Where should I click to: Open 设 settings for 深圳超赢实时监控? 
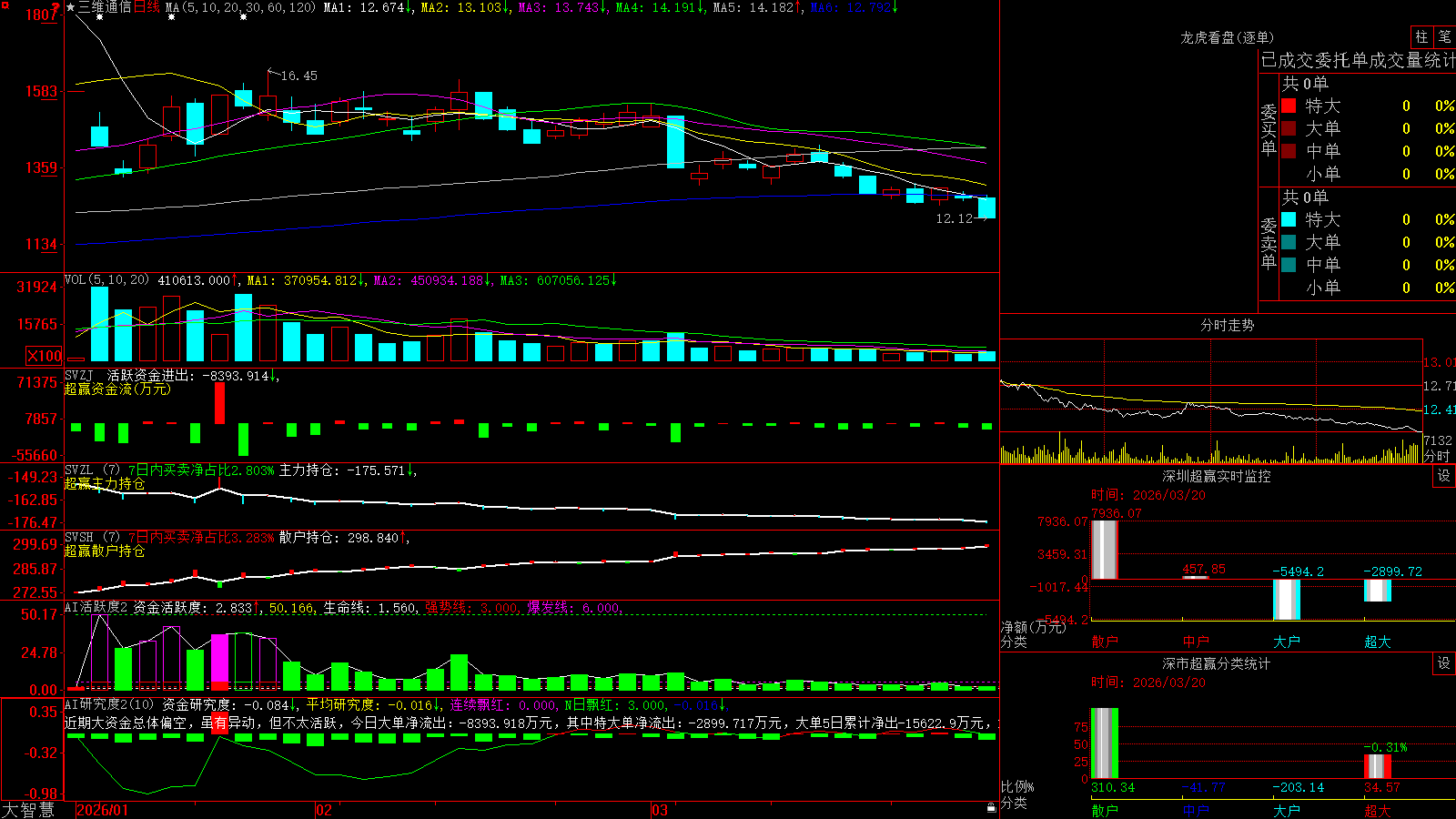[1444, 476]
